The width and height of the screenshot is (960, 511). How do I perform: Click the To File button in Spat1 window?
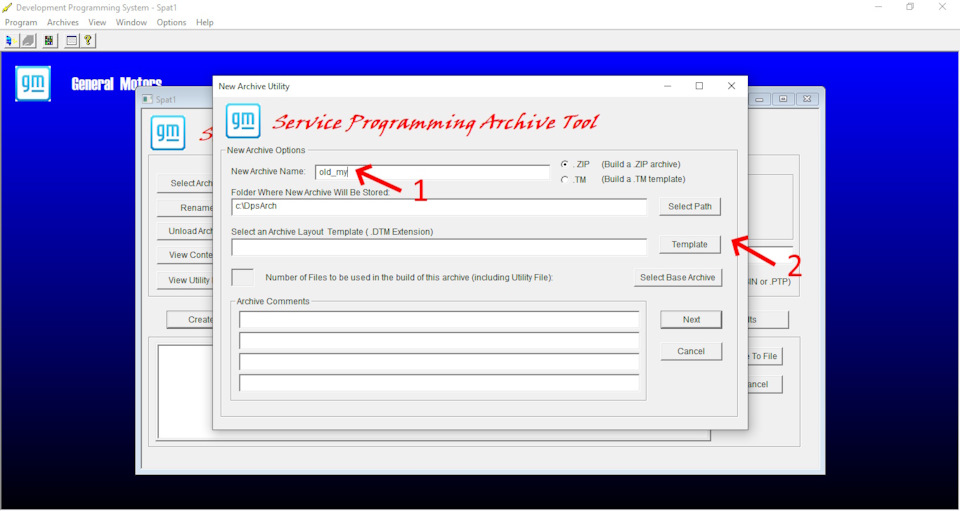tap(765, 356)
